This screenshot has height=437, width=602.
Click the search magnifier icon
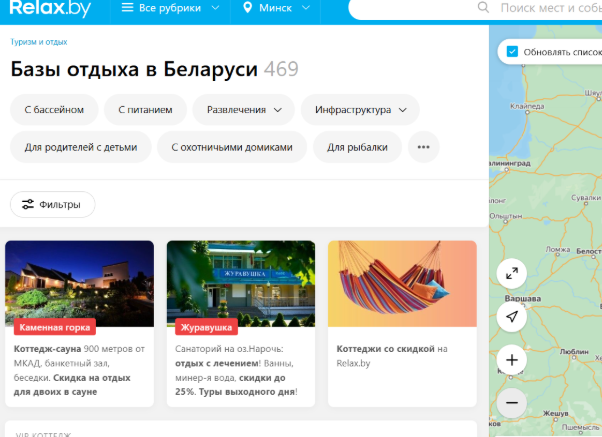[x=483, y=7]
